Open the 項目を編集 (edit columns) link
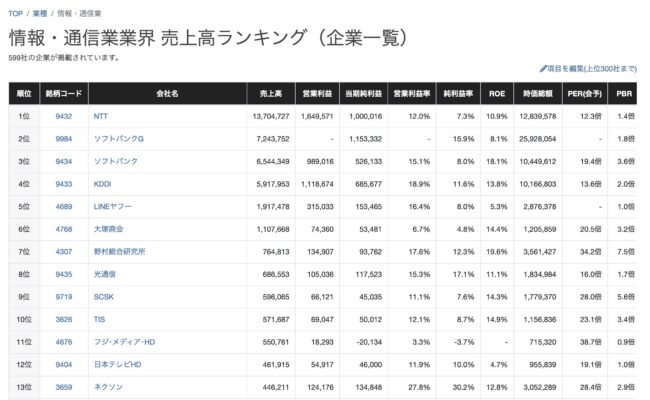 (594, 69)
